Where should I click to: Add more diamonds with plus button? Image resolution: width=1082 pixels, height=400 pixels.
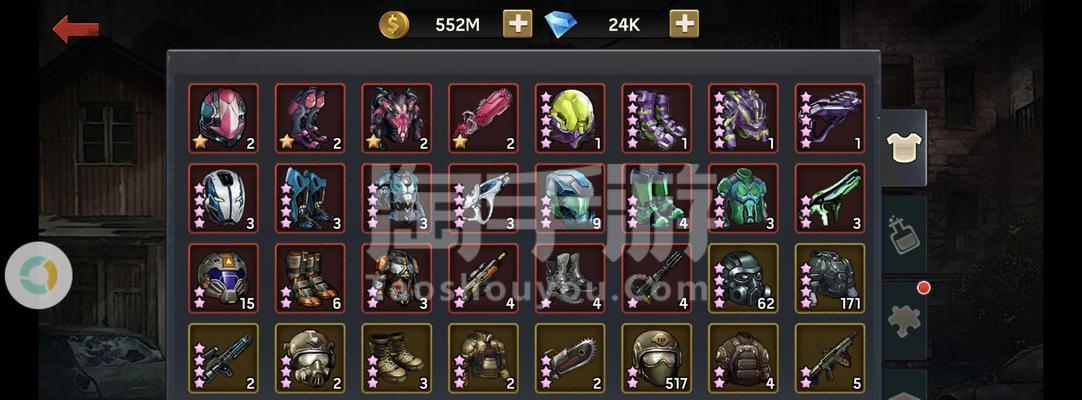(x=684, y=25)
